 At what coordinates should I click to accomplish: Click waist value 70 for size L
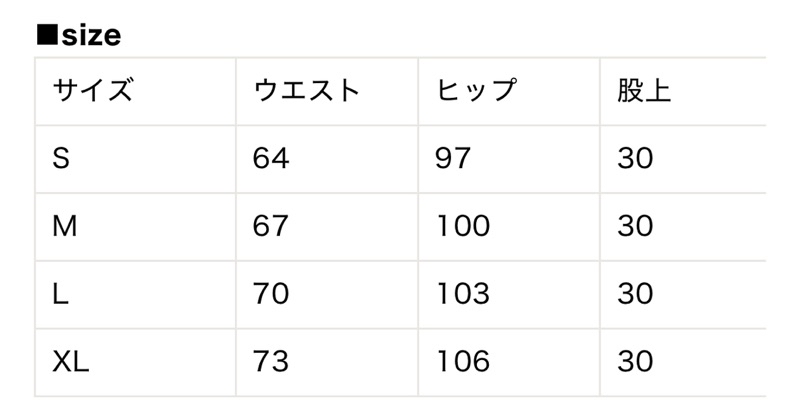(271, 294)
